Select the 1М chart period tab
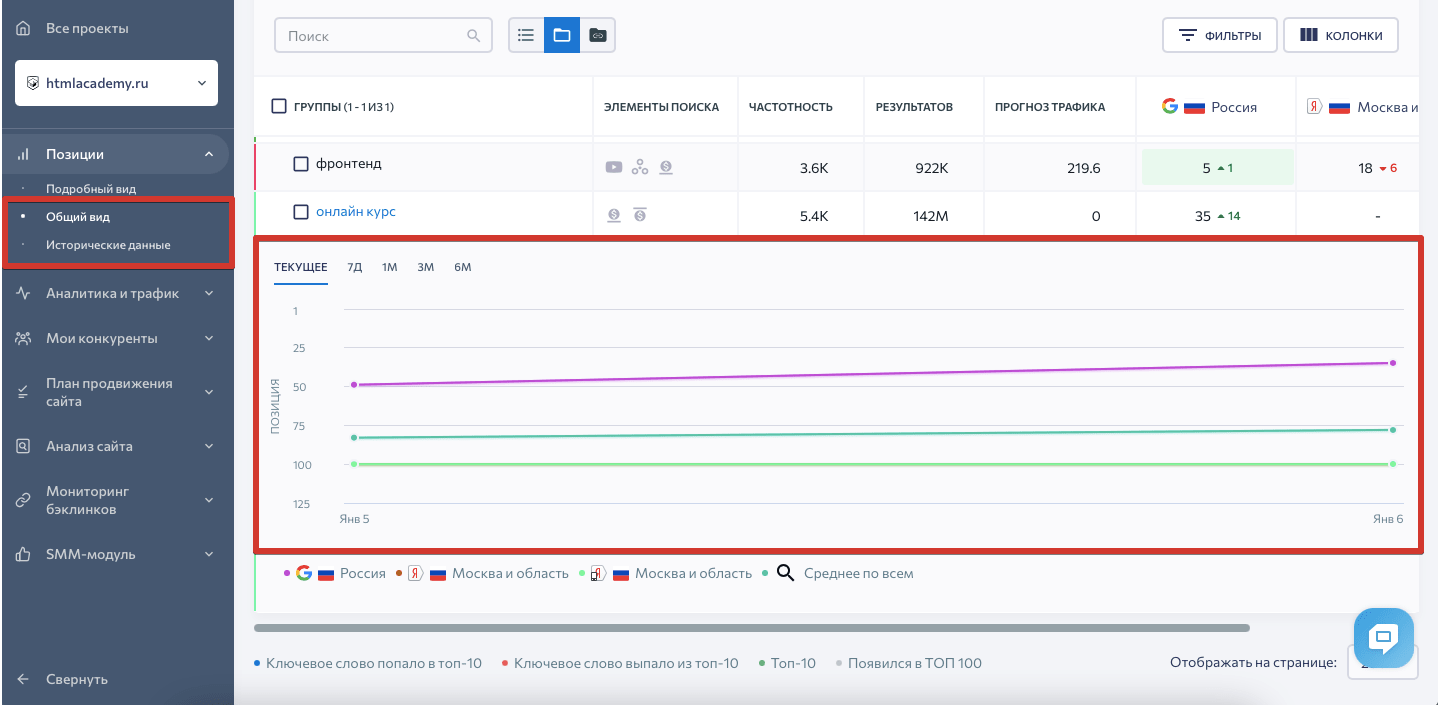1438x705 pixels. pyautogui.click(x=390, y=267)
